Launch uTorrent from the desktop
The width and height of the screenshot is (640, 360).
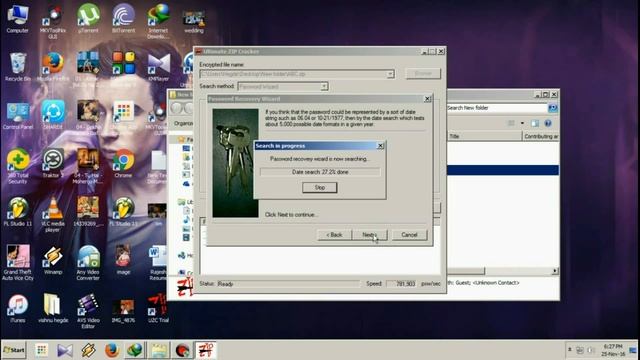(88, 19)
